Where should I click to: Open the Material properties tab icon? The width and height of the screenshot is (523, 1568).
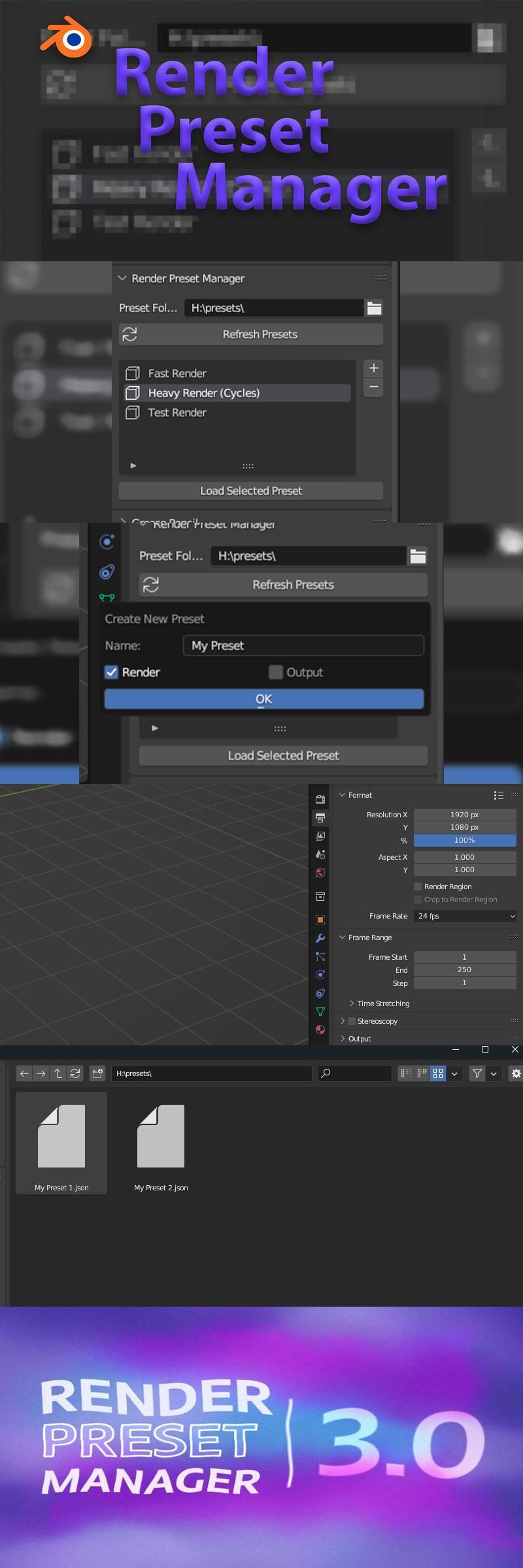(320, 1030)
